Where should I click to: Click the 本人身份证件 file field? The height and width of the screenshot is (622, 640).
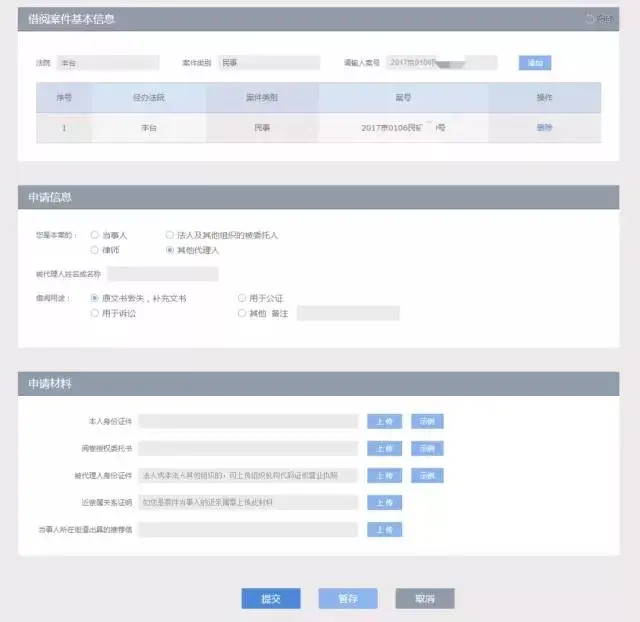[248, 421]
